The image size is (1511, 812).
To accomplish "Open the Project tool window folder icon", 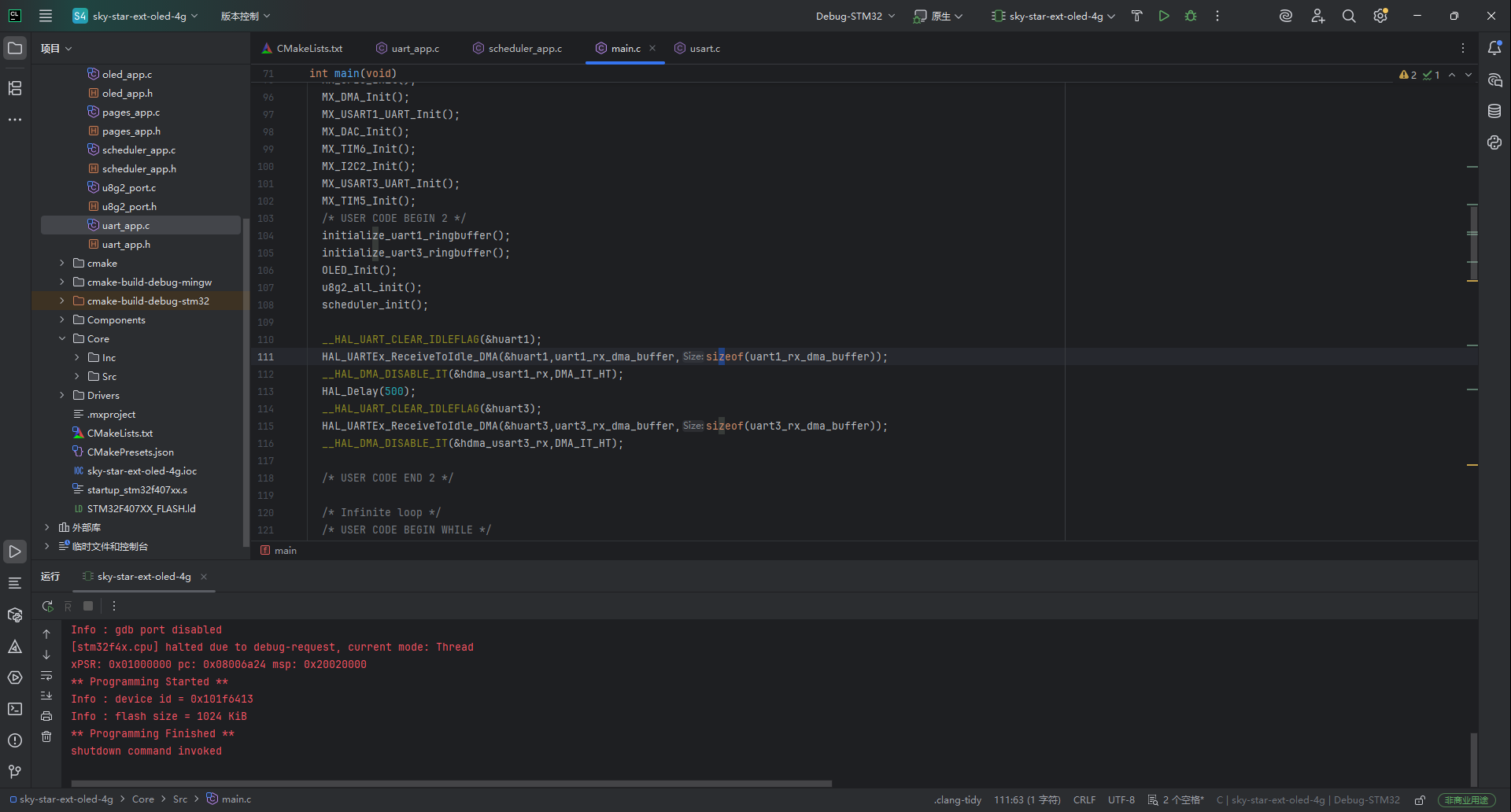I will click(x=15, y=49).
